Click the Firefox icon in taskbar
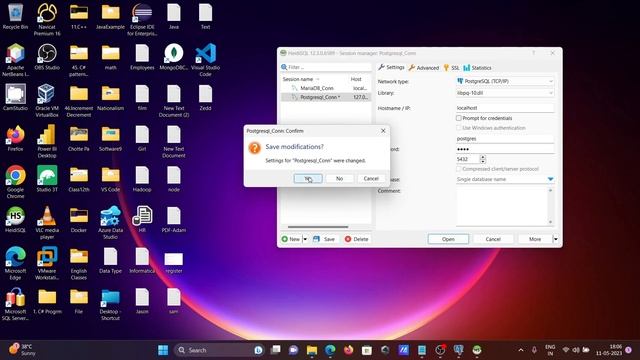 (348, 350)
